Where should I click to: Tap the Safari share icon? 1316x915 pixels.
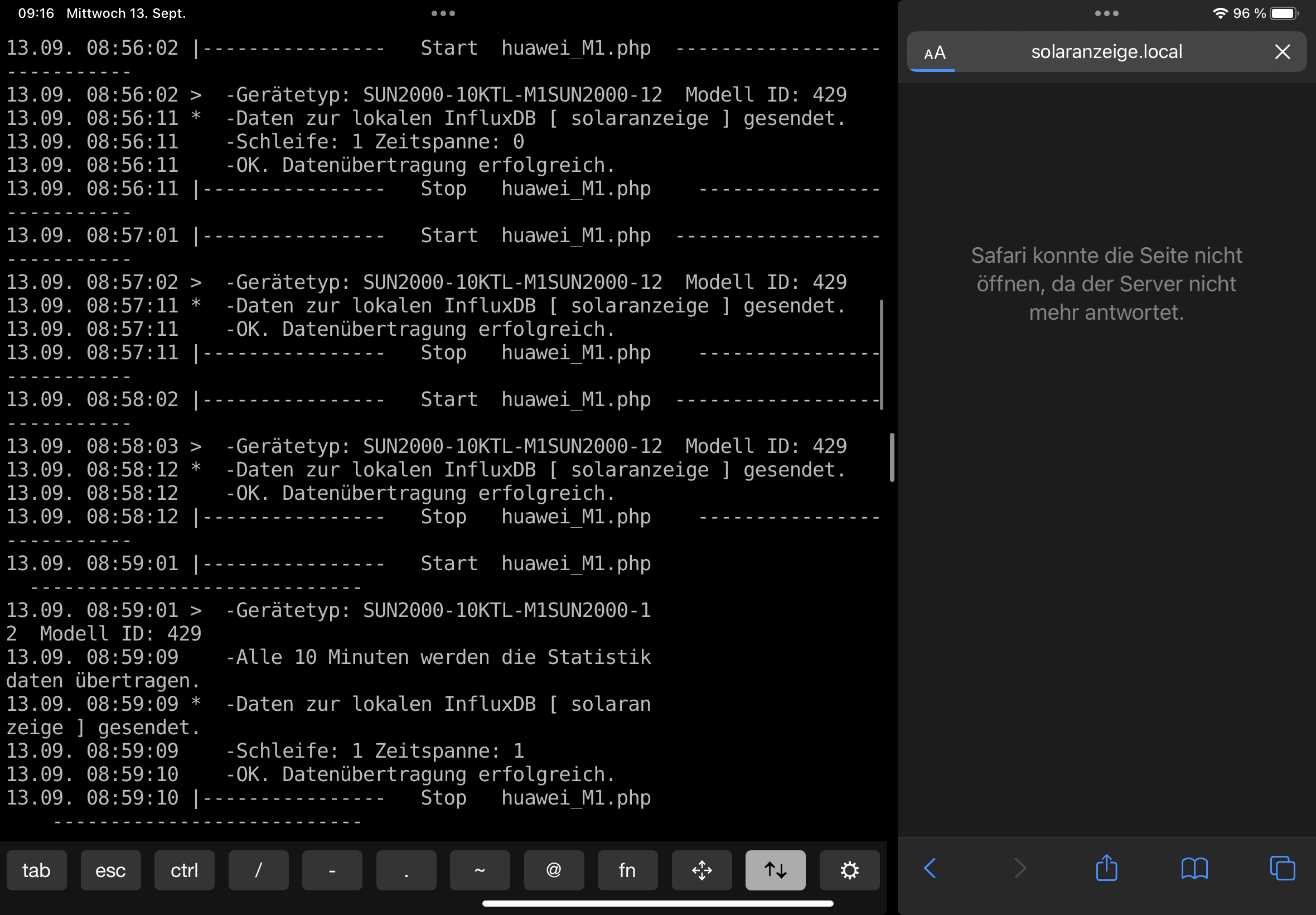(x=1106, y=868)
